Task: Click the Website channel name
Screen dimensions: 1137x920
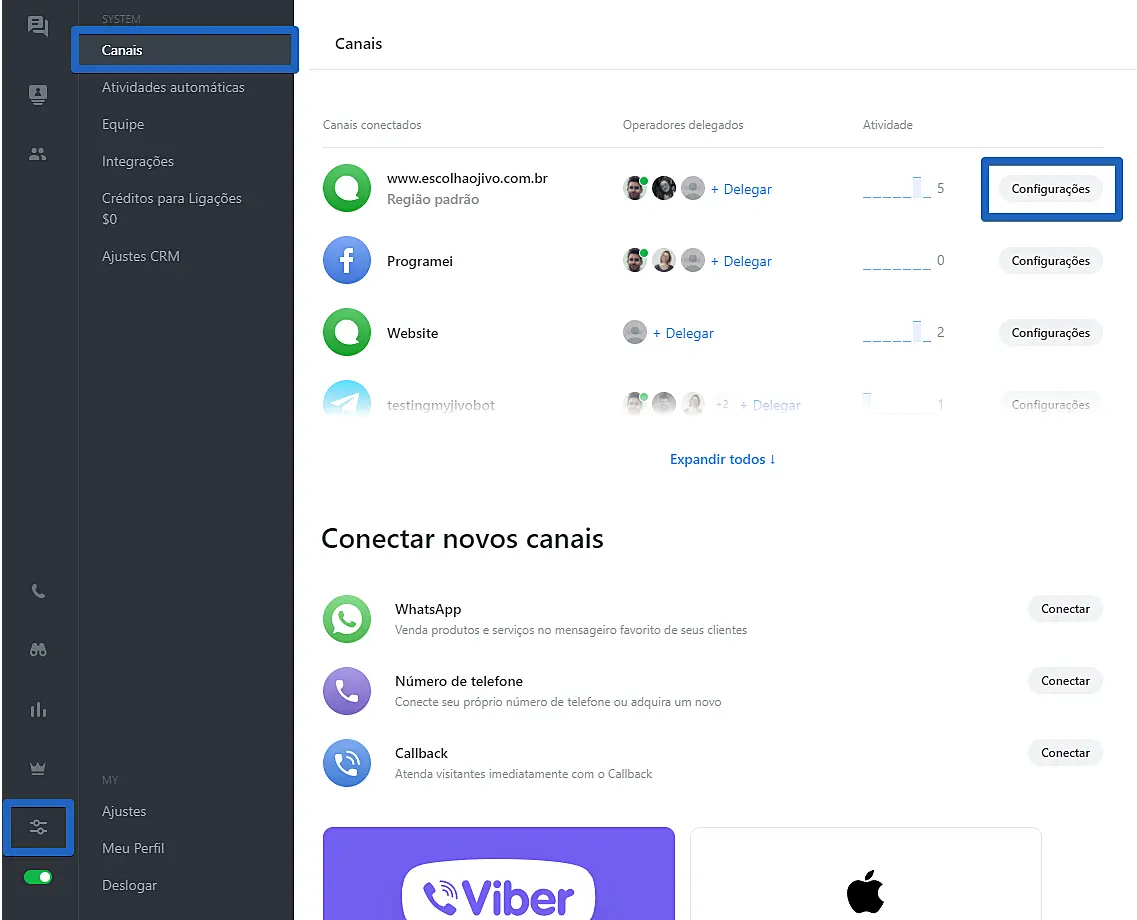Action: (413, 333)
